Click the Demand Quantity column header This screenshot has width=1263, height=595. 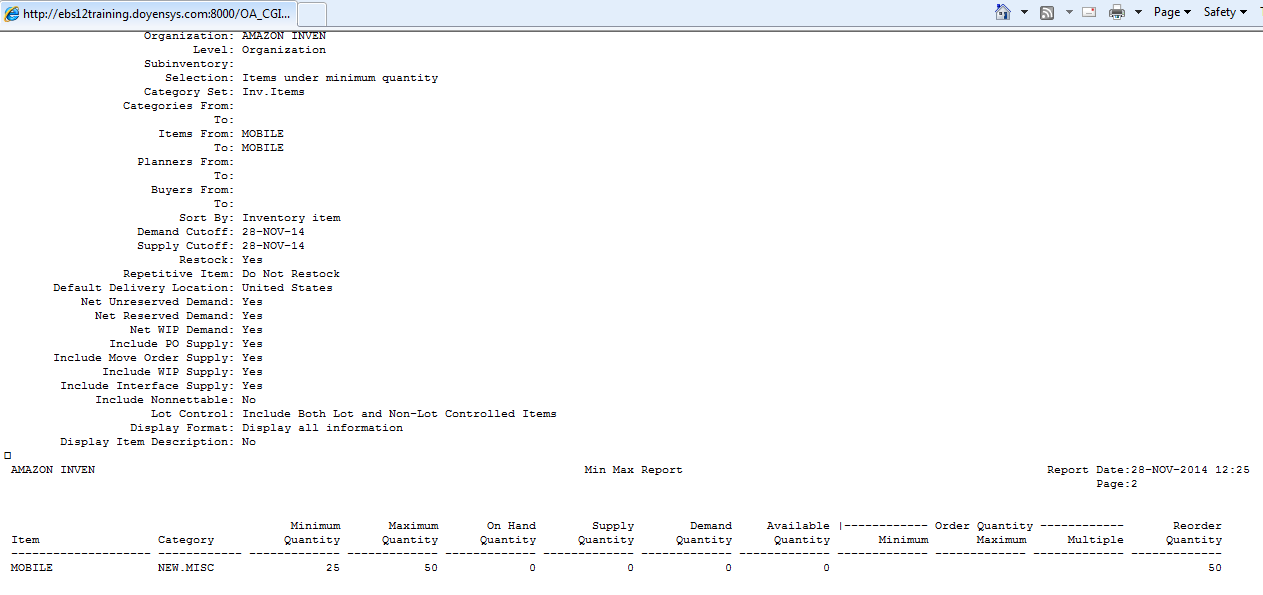704,533
